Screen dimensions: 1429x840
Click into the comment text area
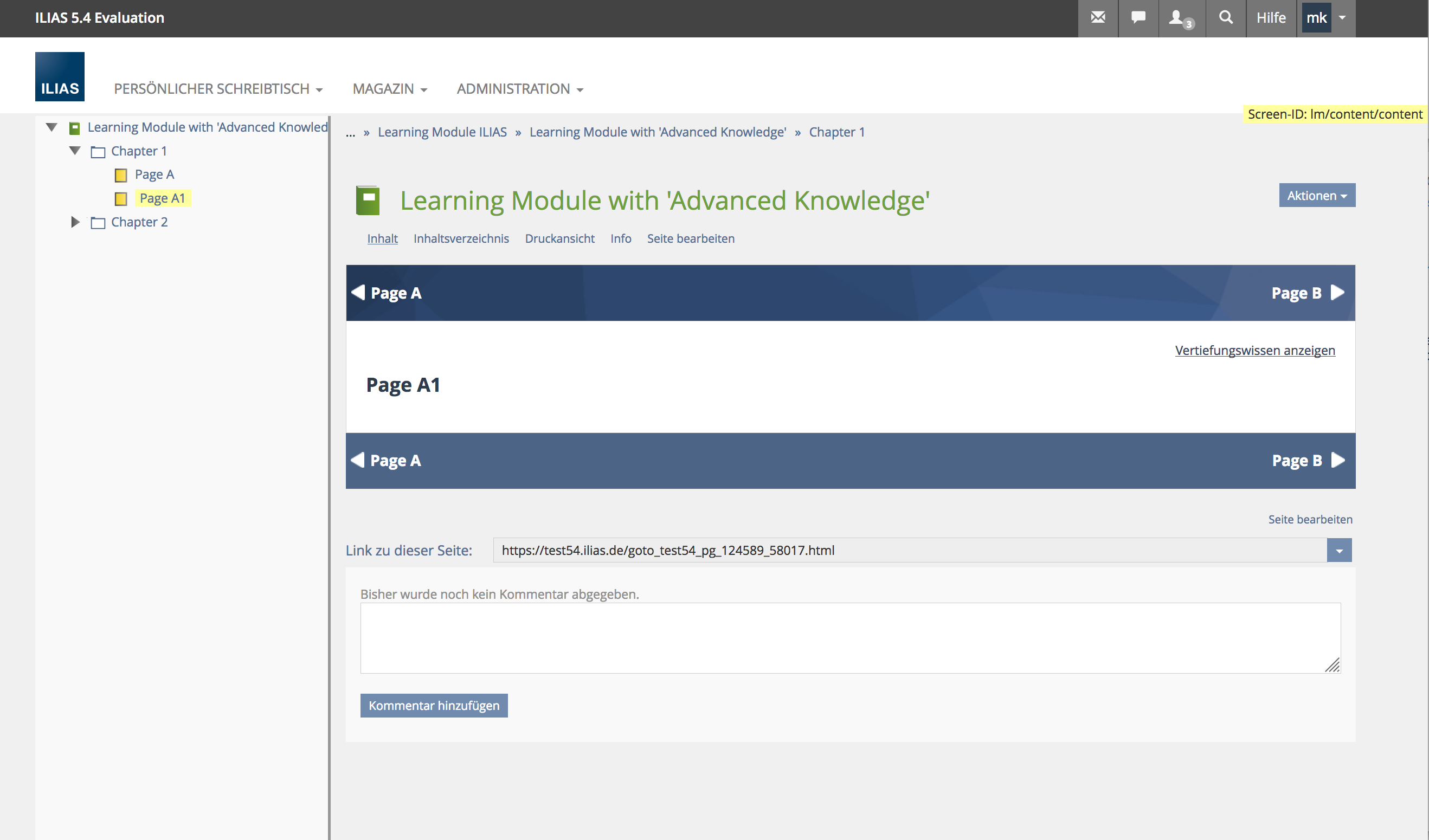(x=850, y=638)
